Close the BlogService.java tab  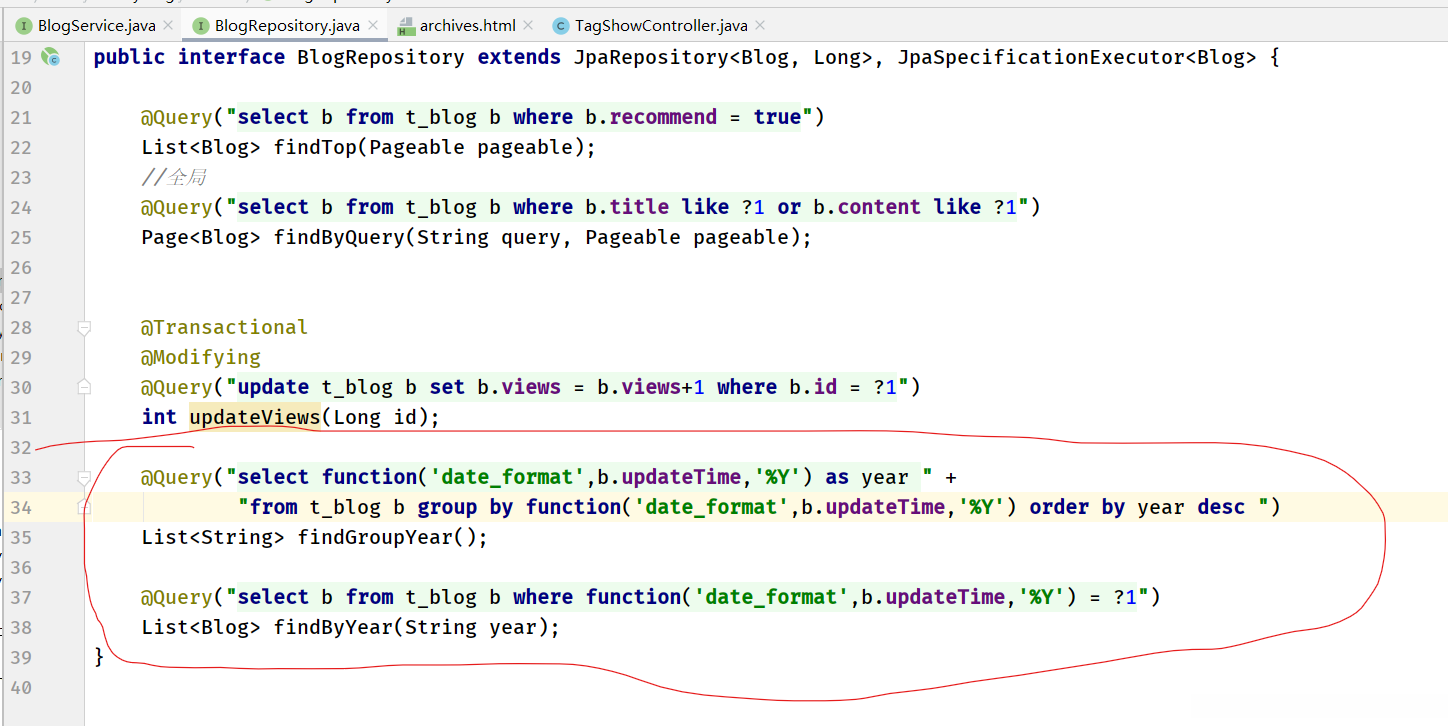[166, 26]
